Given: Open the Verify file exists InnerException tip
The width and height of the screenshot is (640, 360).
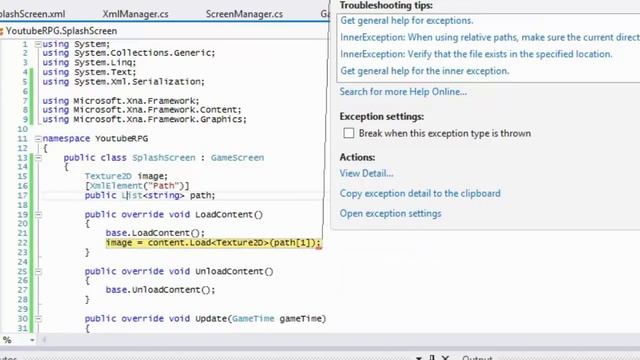Looking at the screenshot, I should (x=476, y=54).
